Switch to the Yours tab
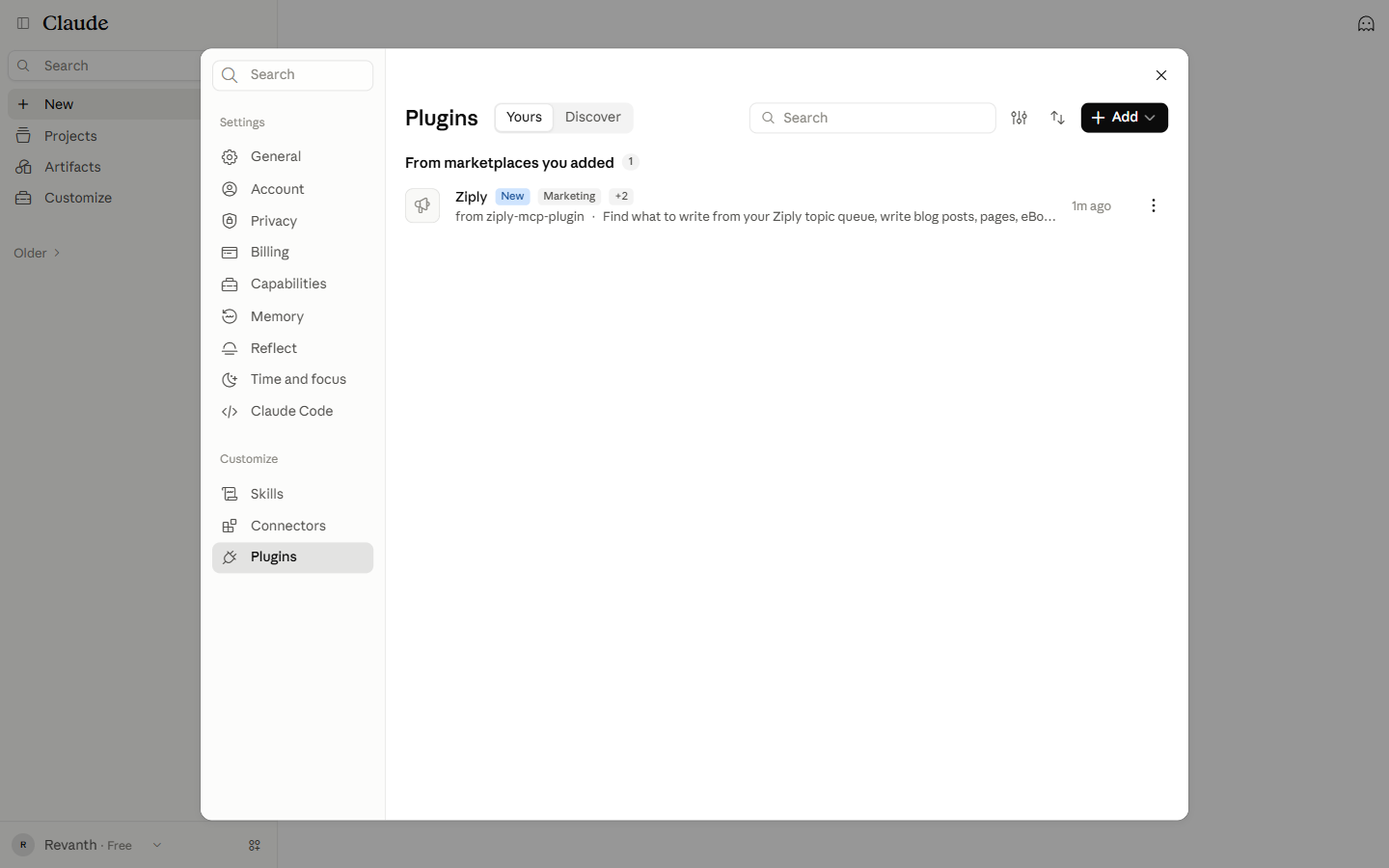1389x868 pixels. point(524,118)
